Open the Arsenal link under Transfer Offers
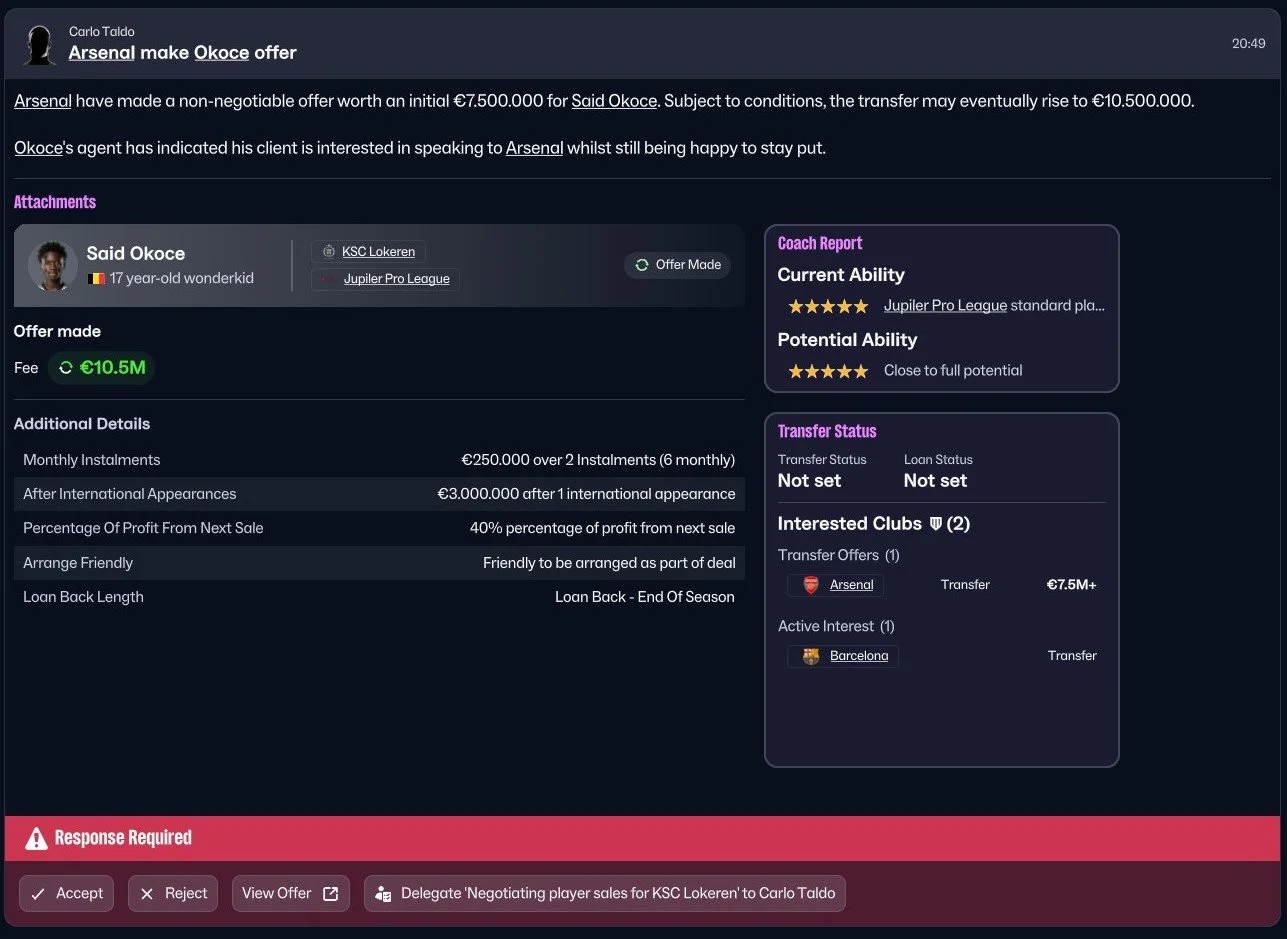 pos(852,585)
